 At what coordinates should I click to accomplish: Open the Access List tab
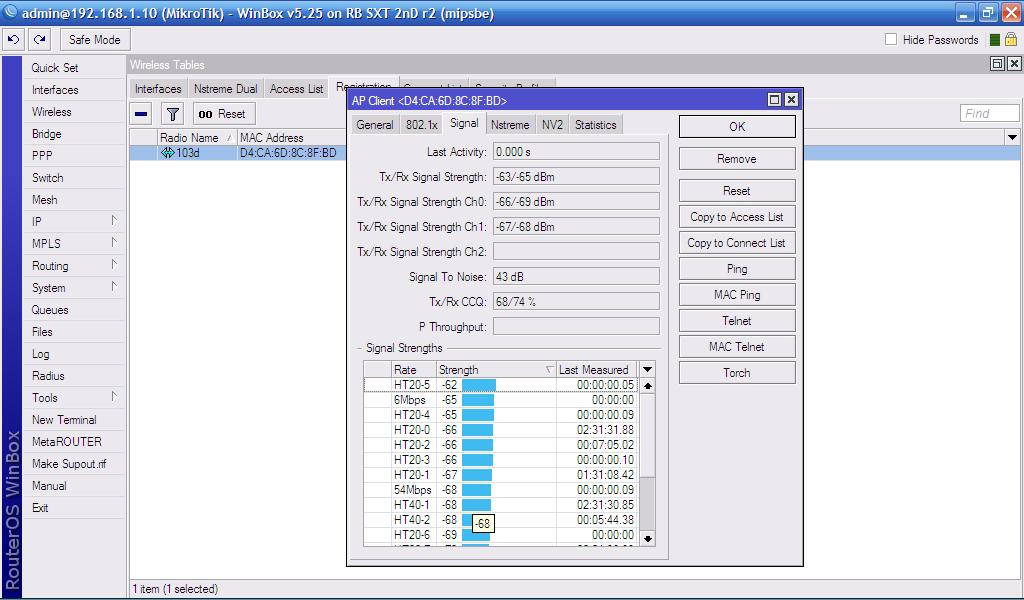point(296,89)
